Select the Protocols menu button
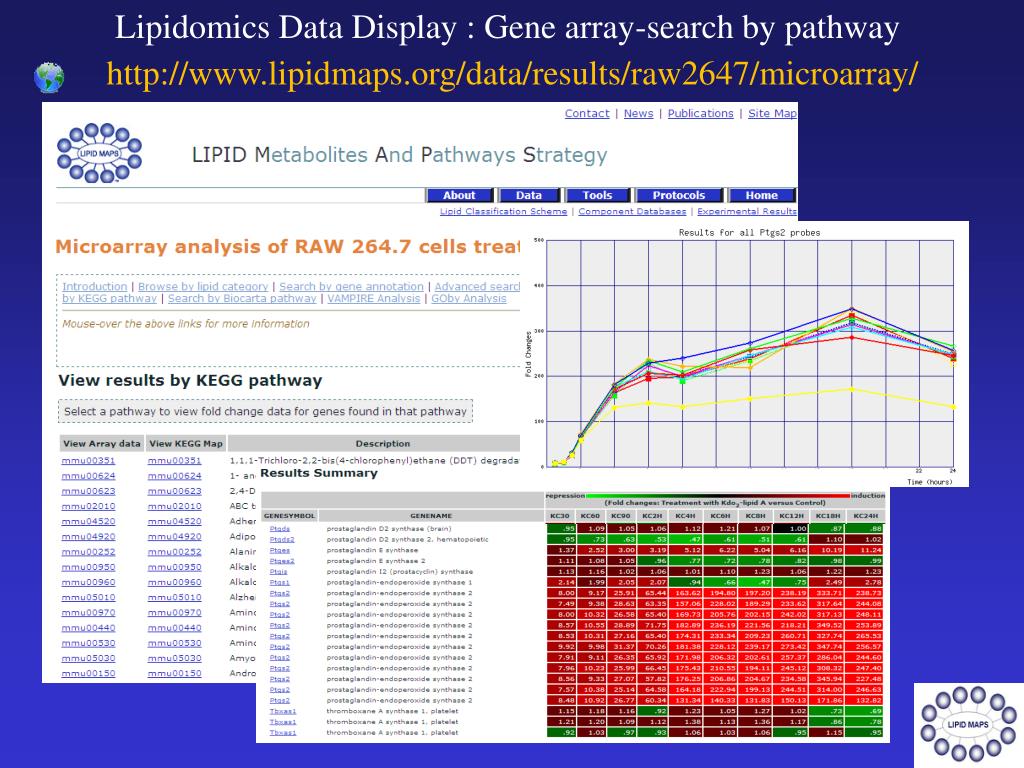This screenshot has height=768, width=1024. pyautogui.click(x=679, y=195)
